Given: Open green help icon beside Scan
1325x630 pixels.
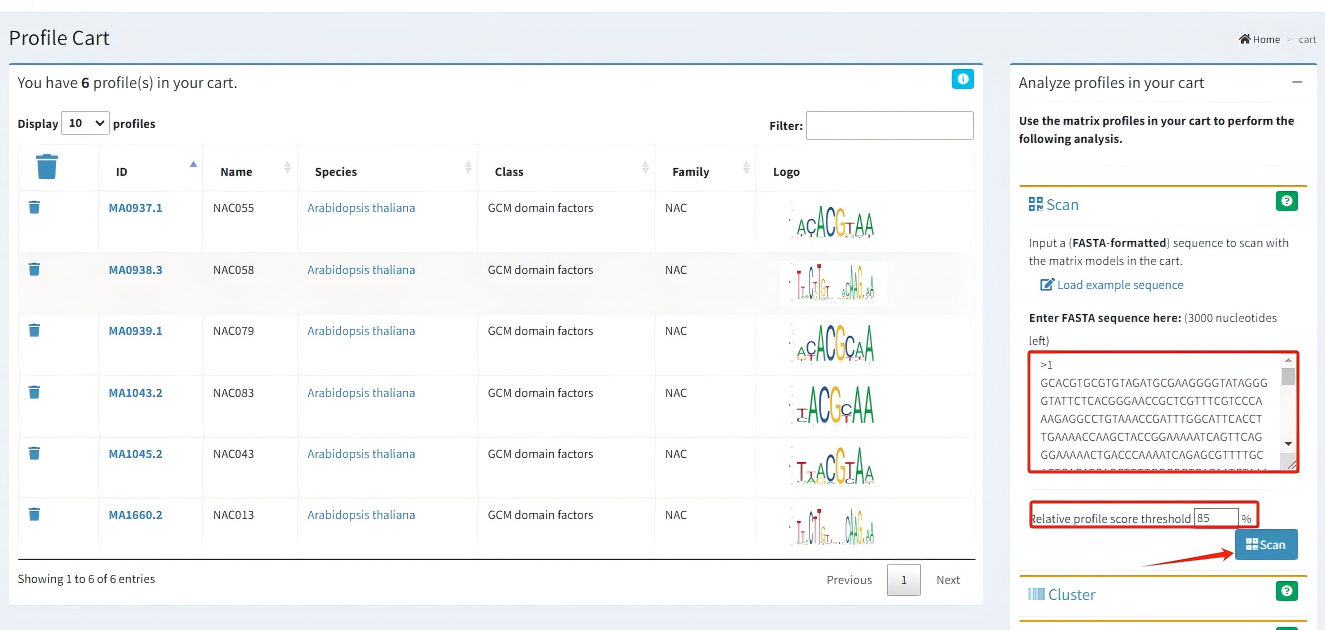Looking at the screenshot, I should coord(1287,201).
